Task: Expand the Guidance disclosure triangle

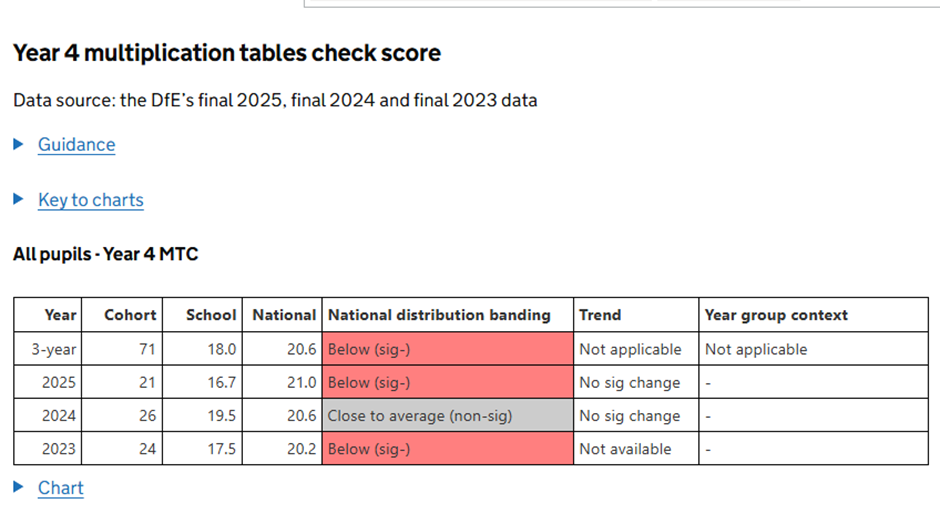Action: click(x=18, y=144)
